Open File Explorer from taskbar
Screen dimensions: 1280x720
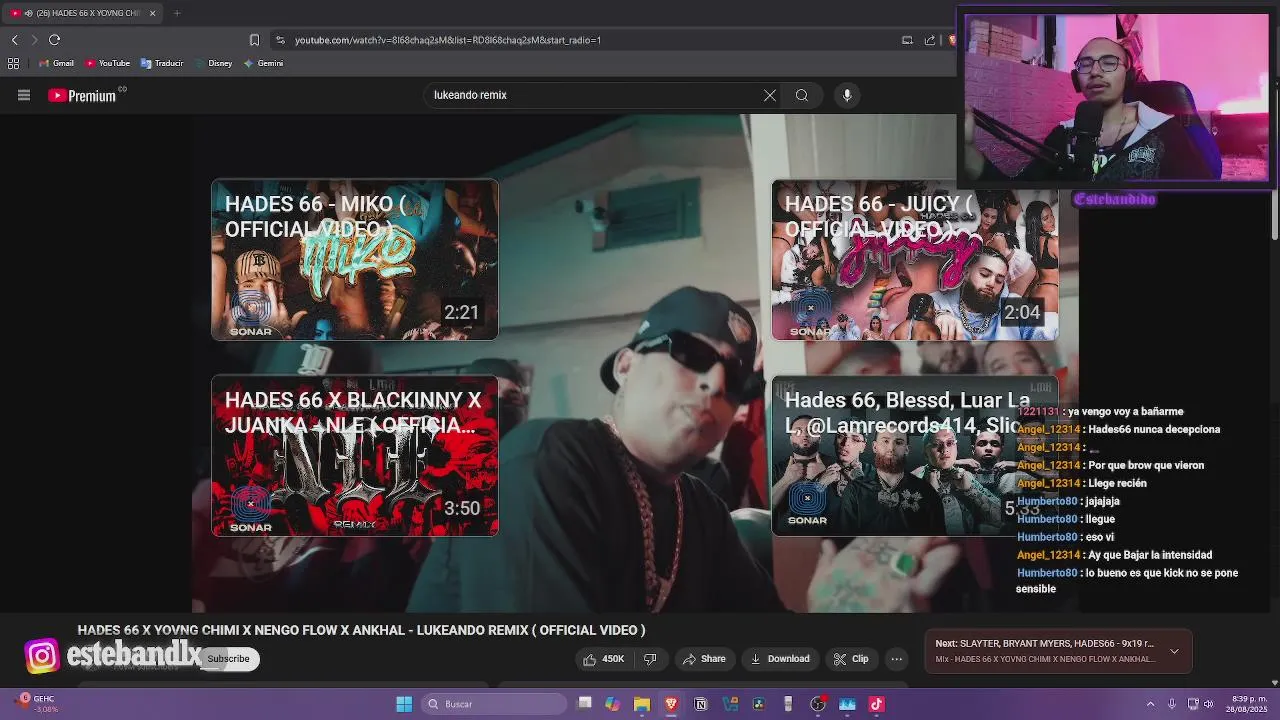tap(642, 704)
